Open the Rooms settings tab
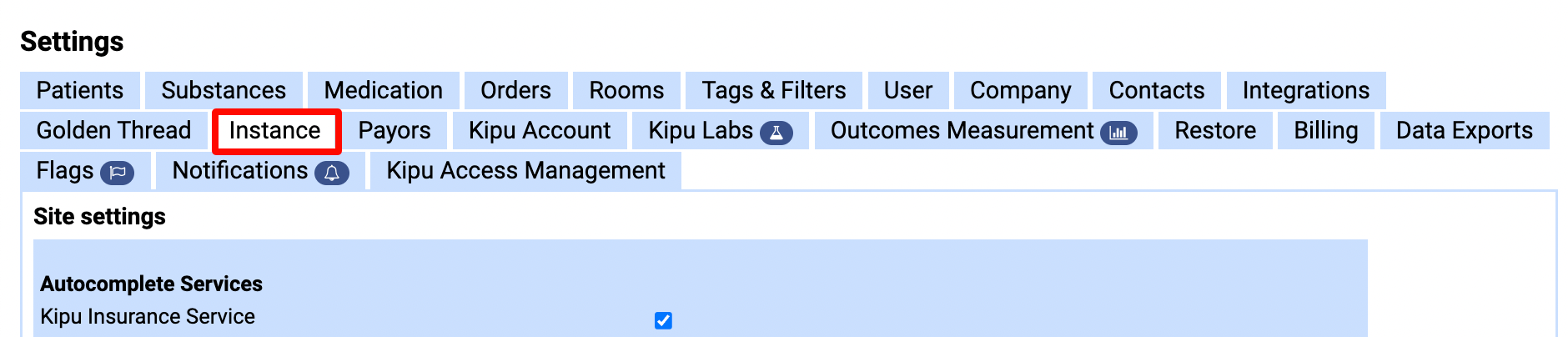The height and width of the screenshot is (337, 1568). 626,90
